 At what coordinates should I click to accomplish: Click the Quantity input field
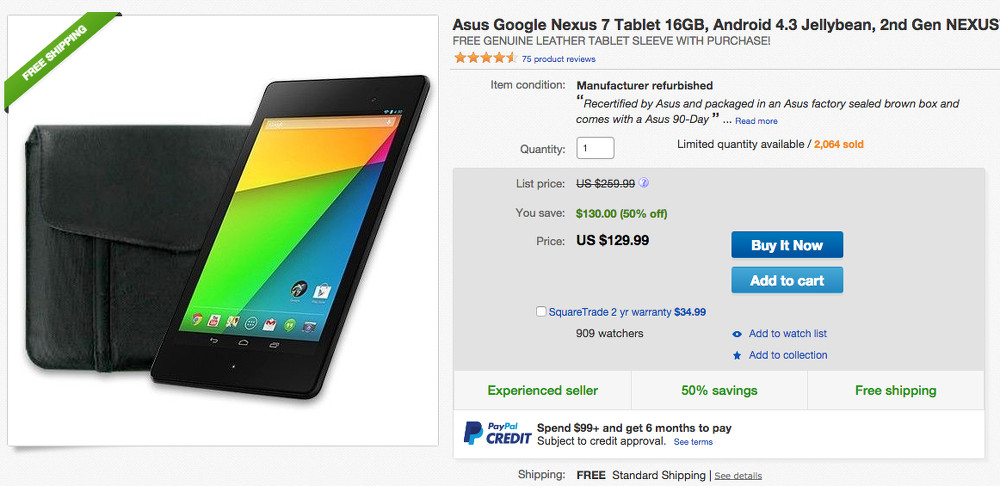pyautogui.click(x=595, y=148)
